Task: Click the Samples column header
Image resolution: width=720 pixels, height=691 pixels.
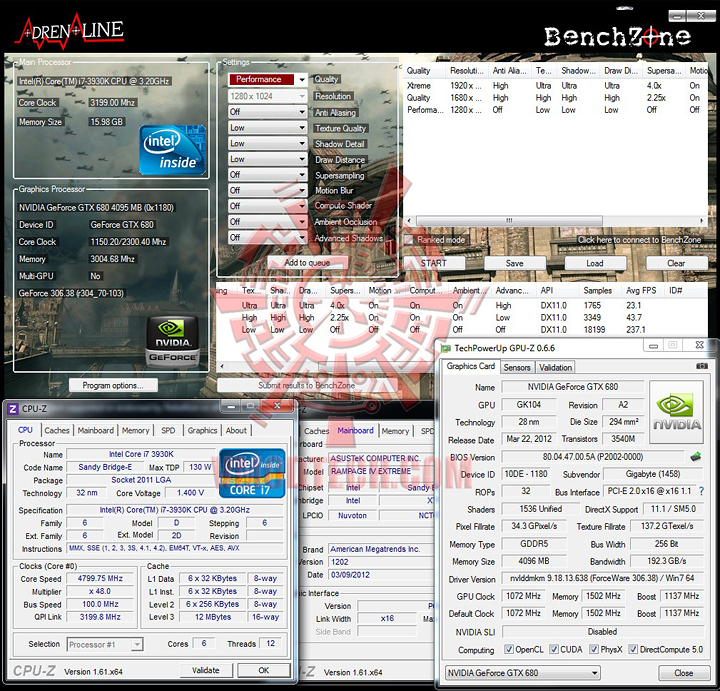Action: (597, 291)
